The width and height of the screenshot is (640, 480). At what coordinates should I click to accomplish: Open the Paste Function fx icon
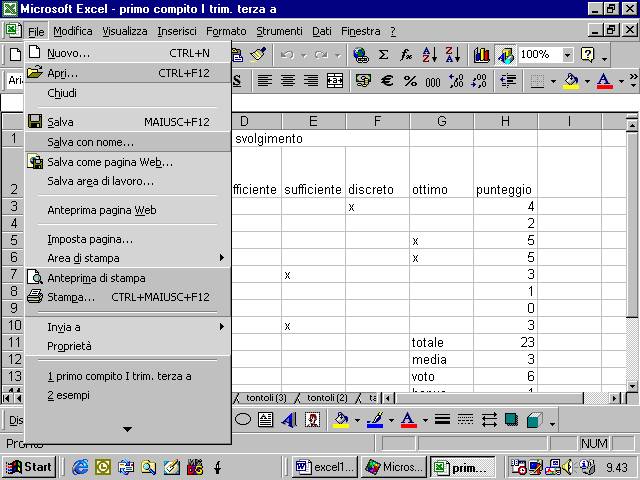[406, 55]
